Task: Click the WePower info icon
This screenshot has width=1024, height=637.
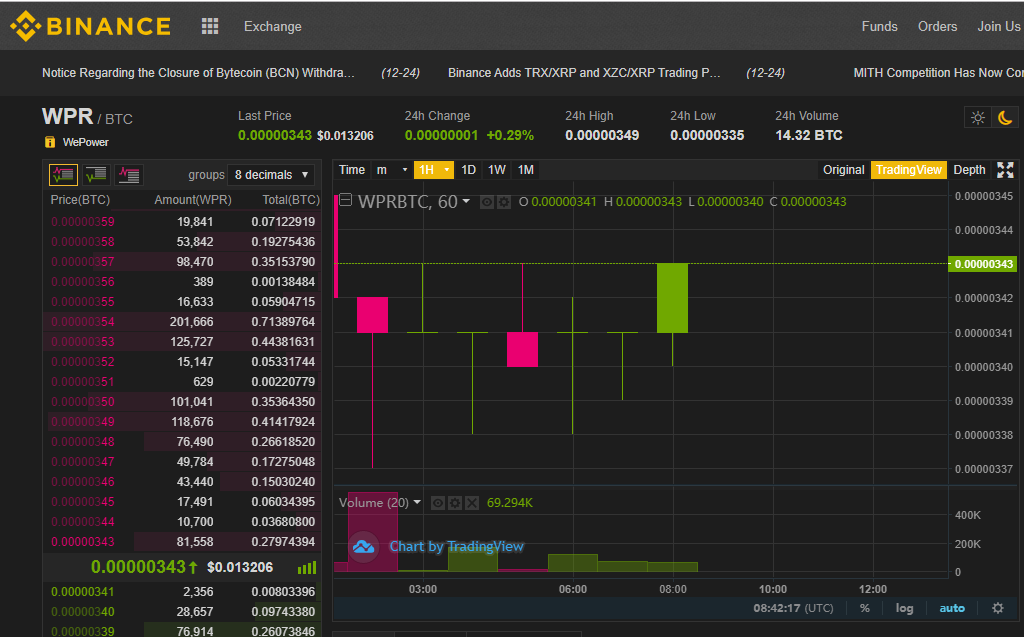Action: [x=50, y=142]
